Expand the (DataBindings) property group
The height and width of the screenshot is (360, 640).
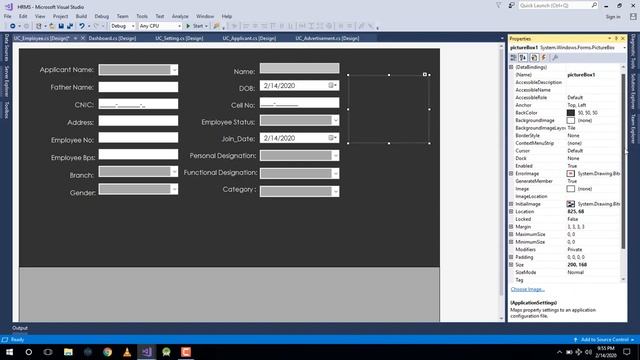coord(511,67)
